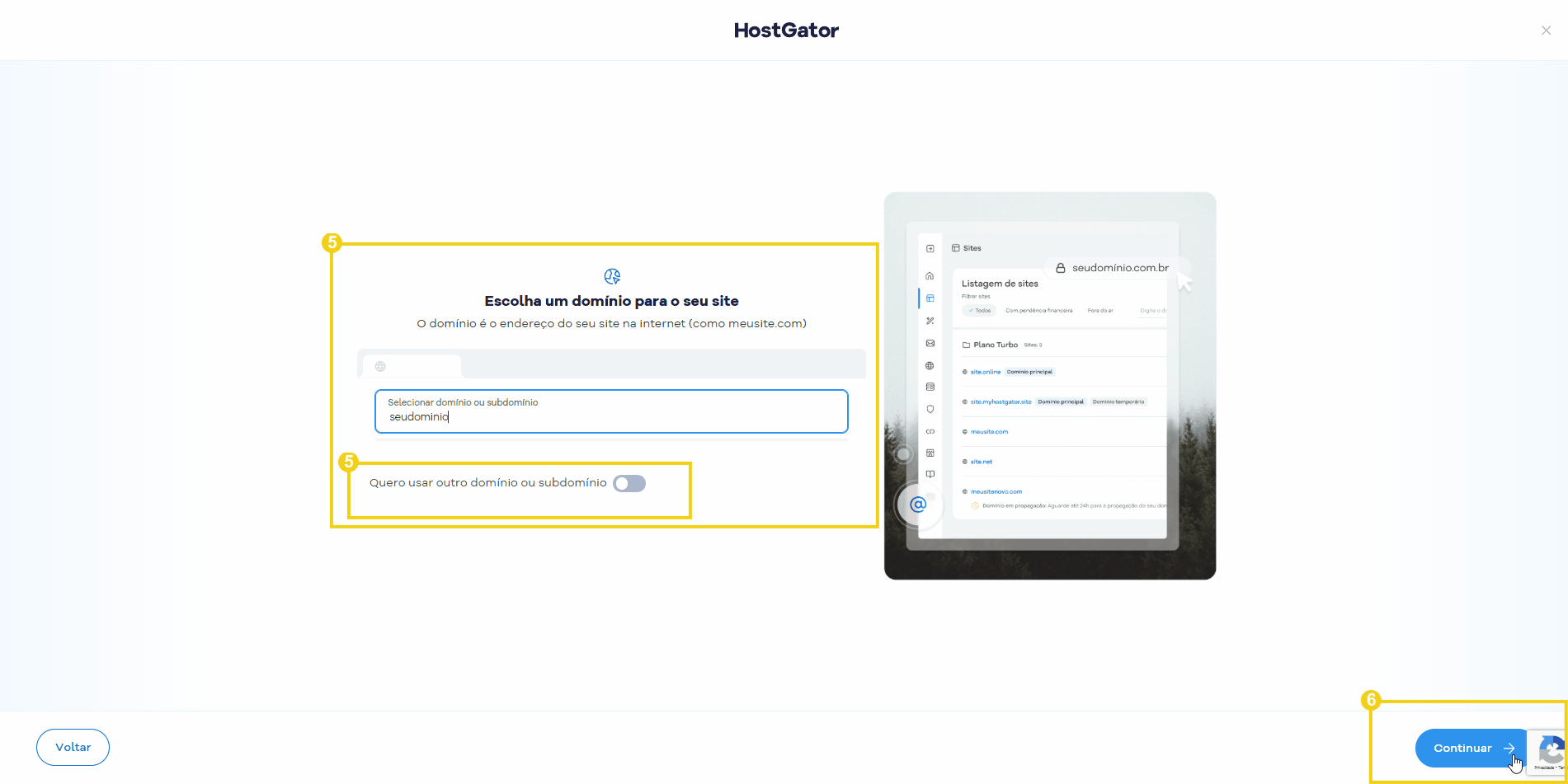Image resolution: width=1568 pixels, height=784 pixels.
Task: Click the Continuar button
Action: [1472, 748]
